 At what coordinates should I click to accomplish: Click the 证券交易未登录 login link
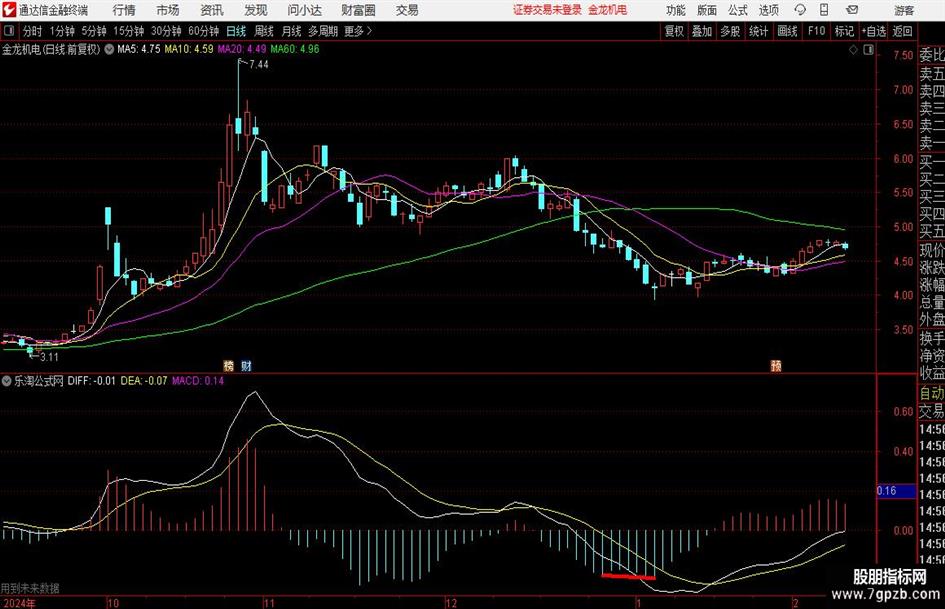547,10
